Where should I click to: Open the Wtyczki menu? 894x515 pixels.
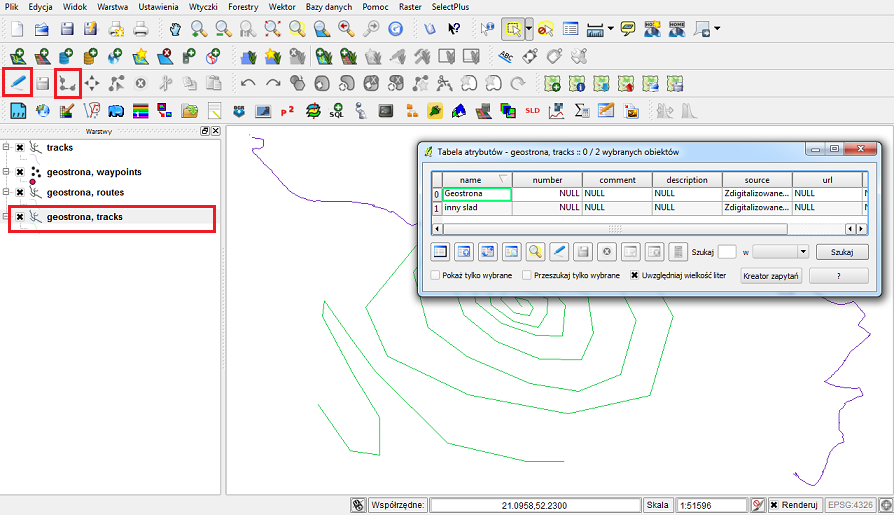pos(202,7)
